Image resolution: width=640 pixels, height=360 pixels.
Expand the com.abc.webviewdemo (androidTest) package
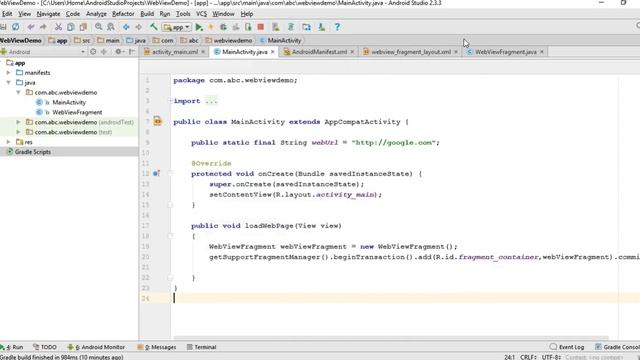click(18, 122)
